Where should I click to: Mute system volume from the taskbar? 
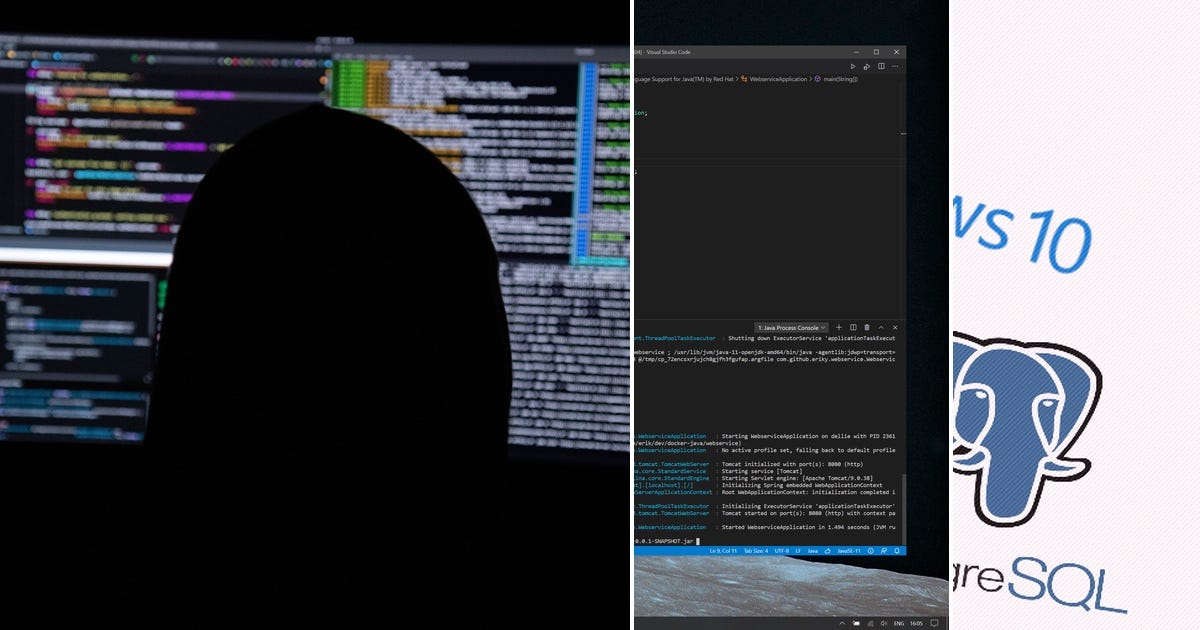(883, 622)
